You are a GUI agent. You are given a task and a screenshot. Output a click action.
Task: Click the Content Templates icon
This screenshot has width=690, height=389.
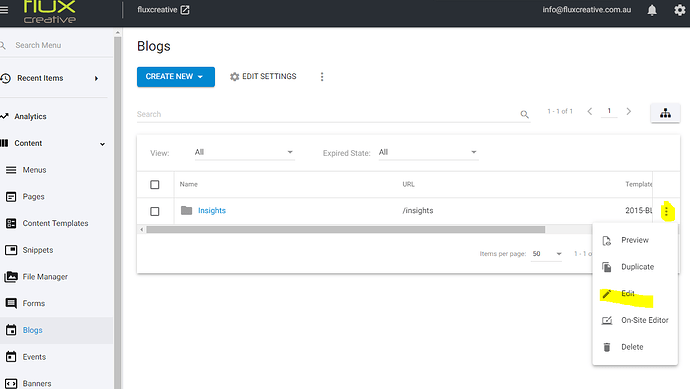(11, 224)
